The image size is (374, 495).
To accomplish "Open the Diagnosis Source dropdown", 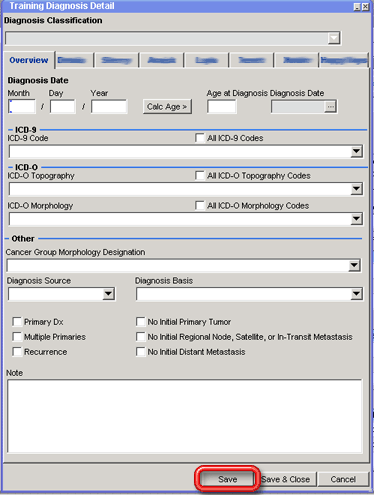I will pyautogui.click(x=108, y=294).
